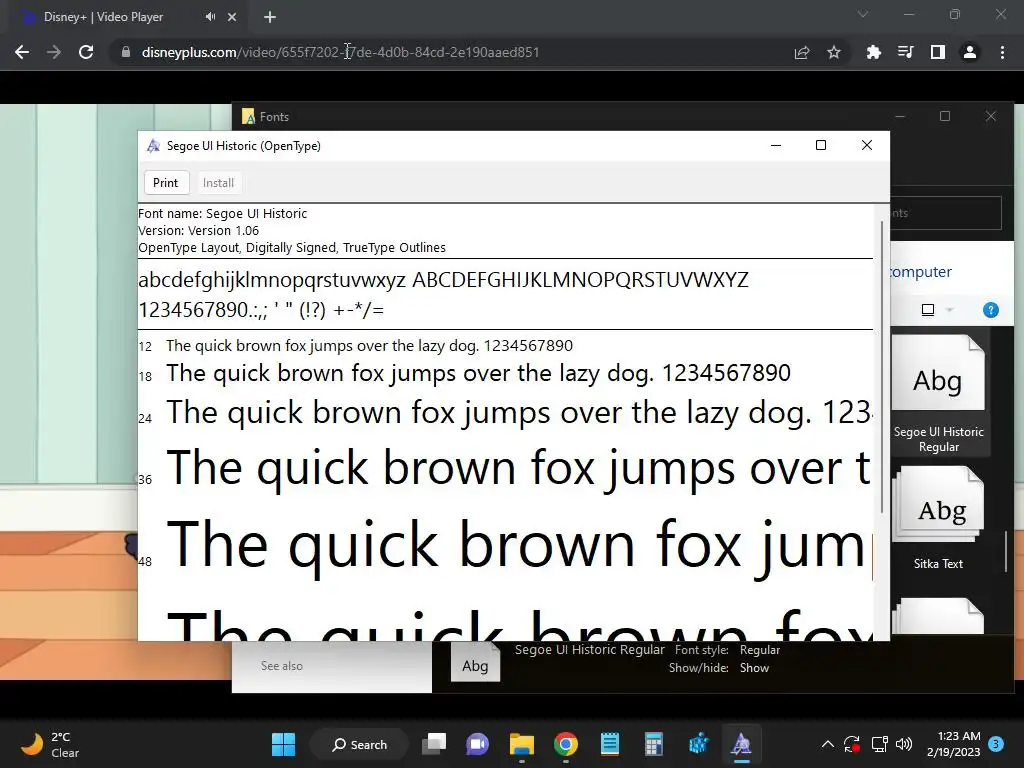
Task: Open the Chat app on taskbar
Action: 478,744
